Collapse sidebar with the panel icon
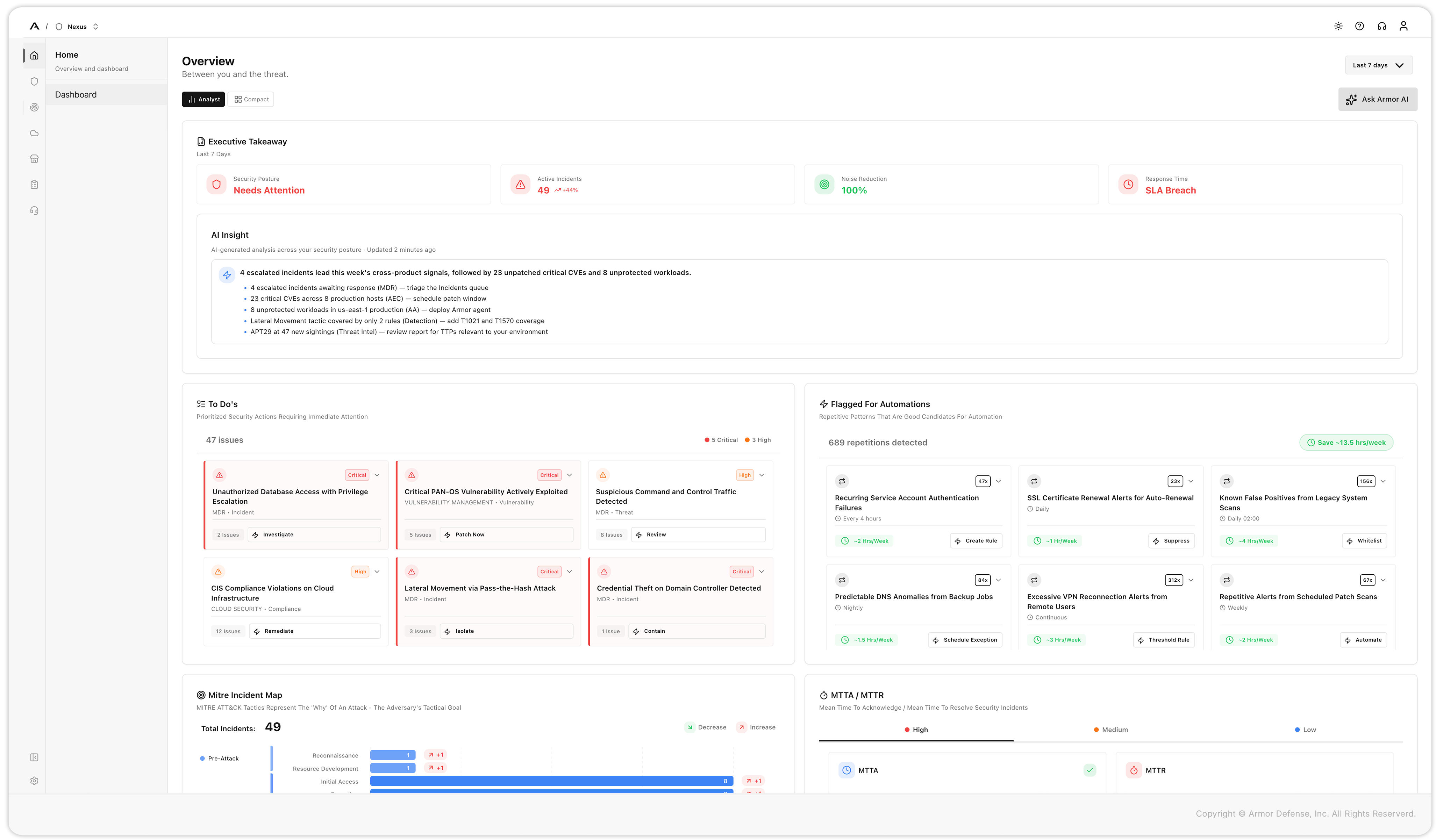This screenshot has width=1436, height=840. [34, 758]
